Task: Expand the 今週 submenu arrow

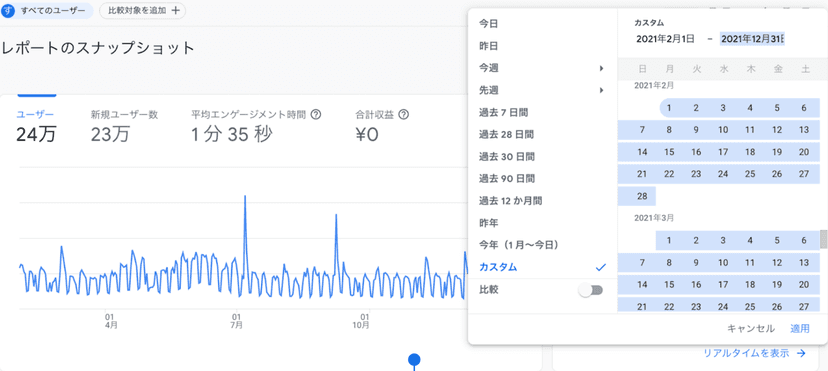Action: coord(601,68)
